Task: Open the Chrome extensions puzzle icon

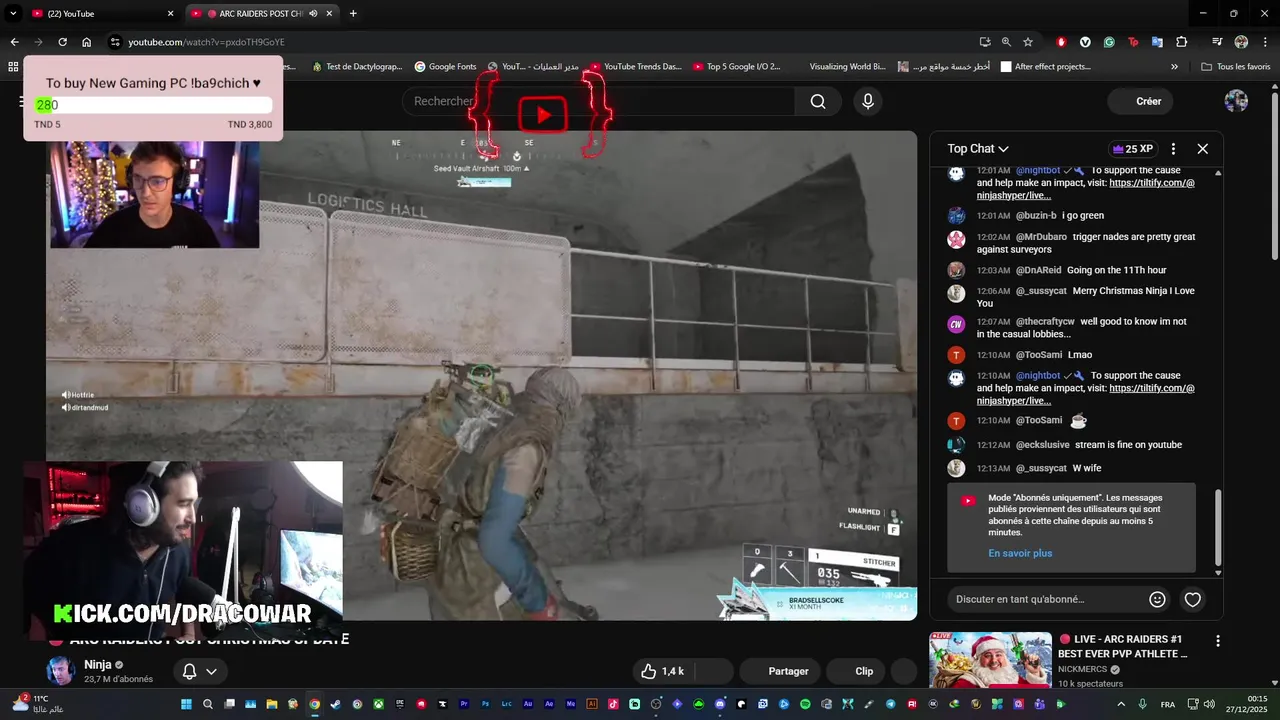Action: 1181,42
